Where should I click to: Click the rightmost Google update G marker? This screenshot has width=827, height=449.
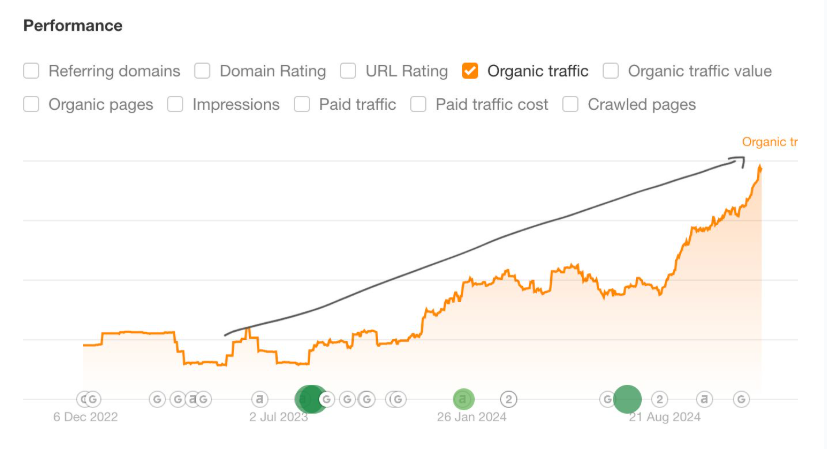click(742, 399)
